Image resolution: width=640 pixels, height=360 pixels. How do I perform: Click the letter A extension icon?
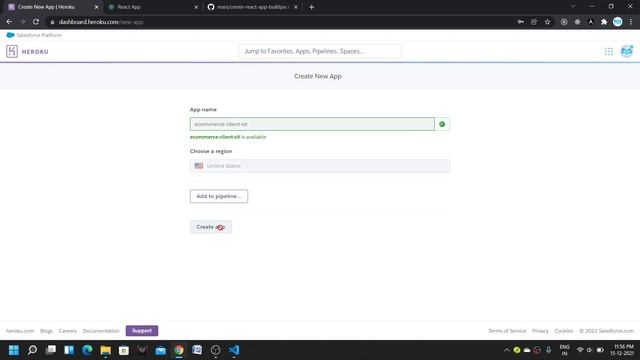point(591,22)
